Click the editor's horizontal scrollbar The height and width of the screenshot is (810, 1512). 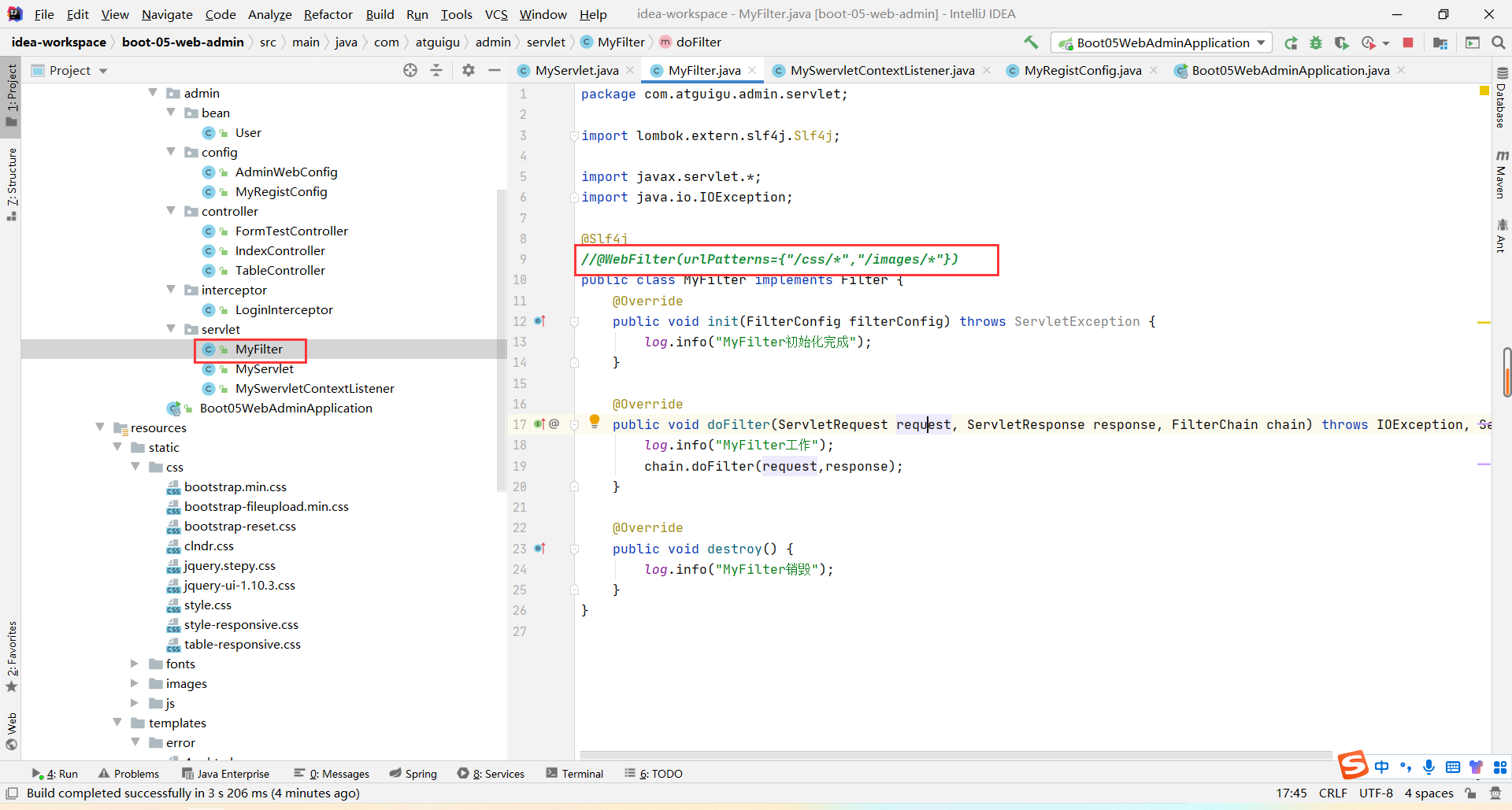(x=956, y=755)
